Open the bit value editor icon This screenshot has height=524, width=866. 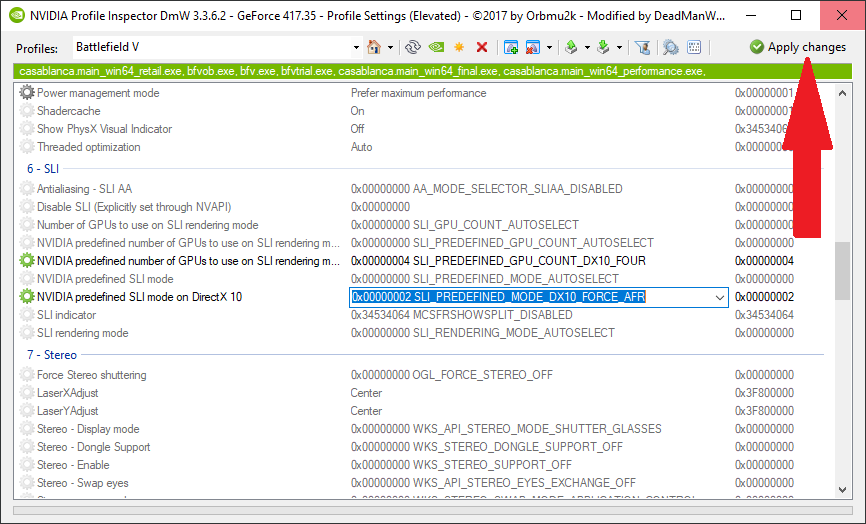(694, 47)
